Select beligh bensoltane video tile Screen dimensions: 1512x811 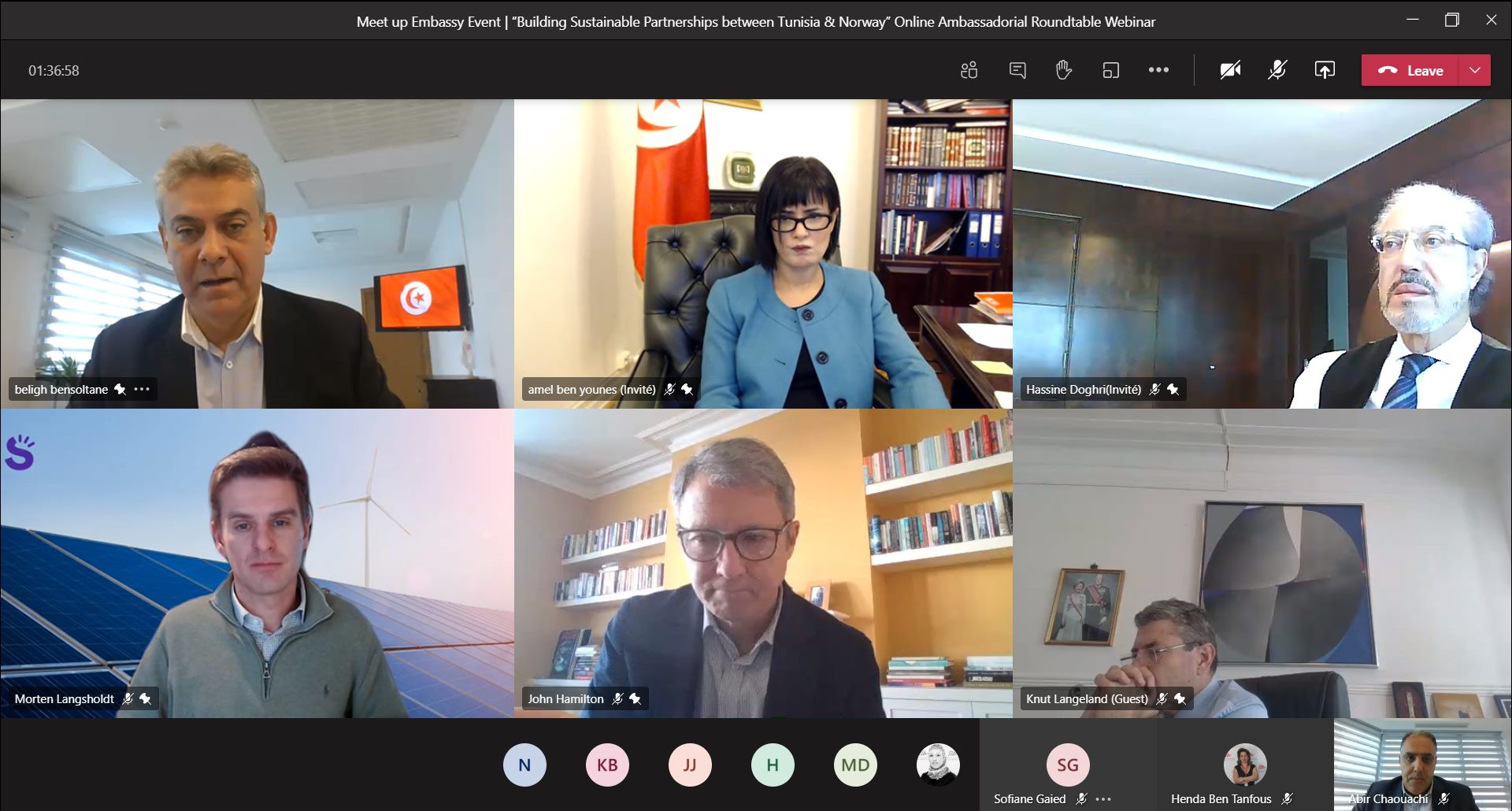pyautogui.click(x=257, y=254)
